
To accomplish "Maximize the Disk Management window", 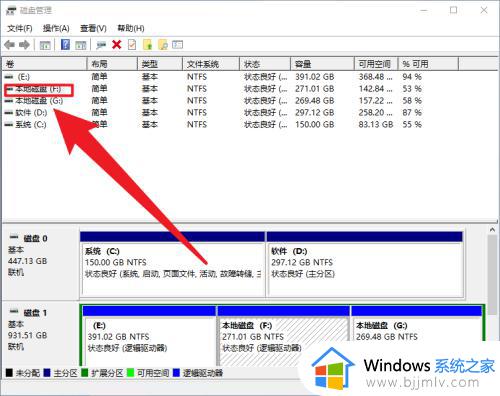I will [x=453, y=10].
